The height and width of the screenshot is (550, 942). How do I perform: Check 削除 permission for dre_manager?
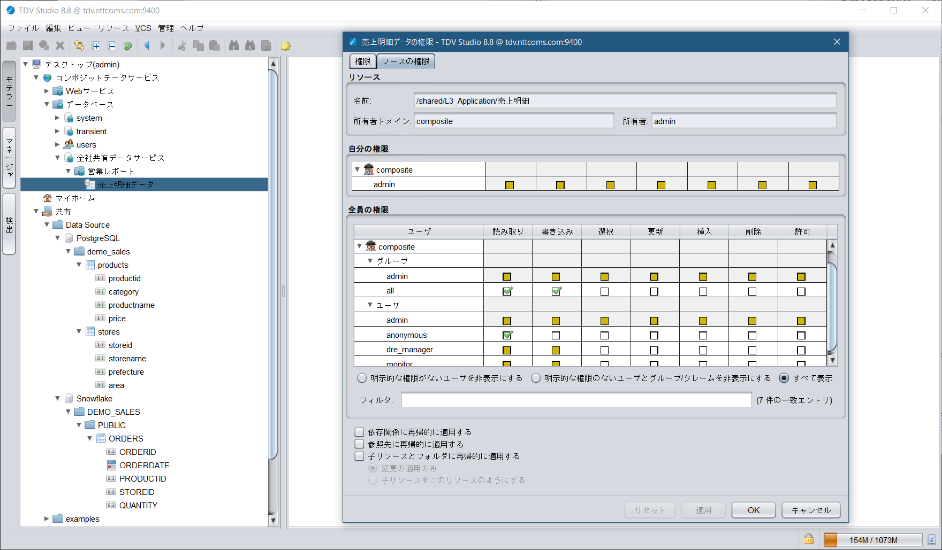click(x=752, y=350)
